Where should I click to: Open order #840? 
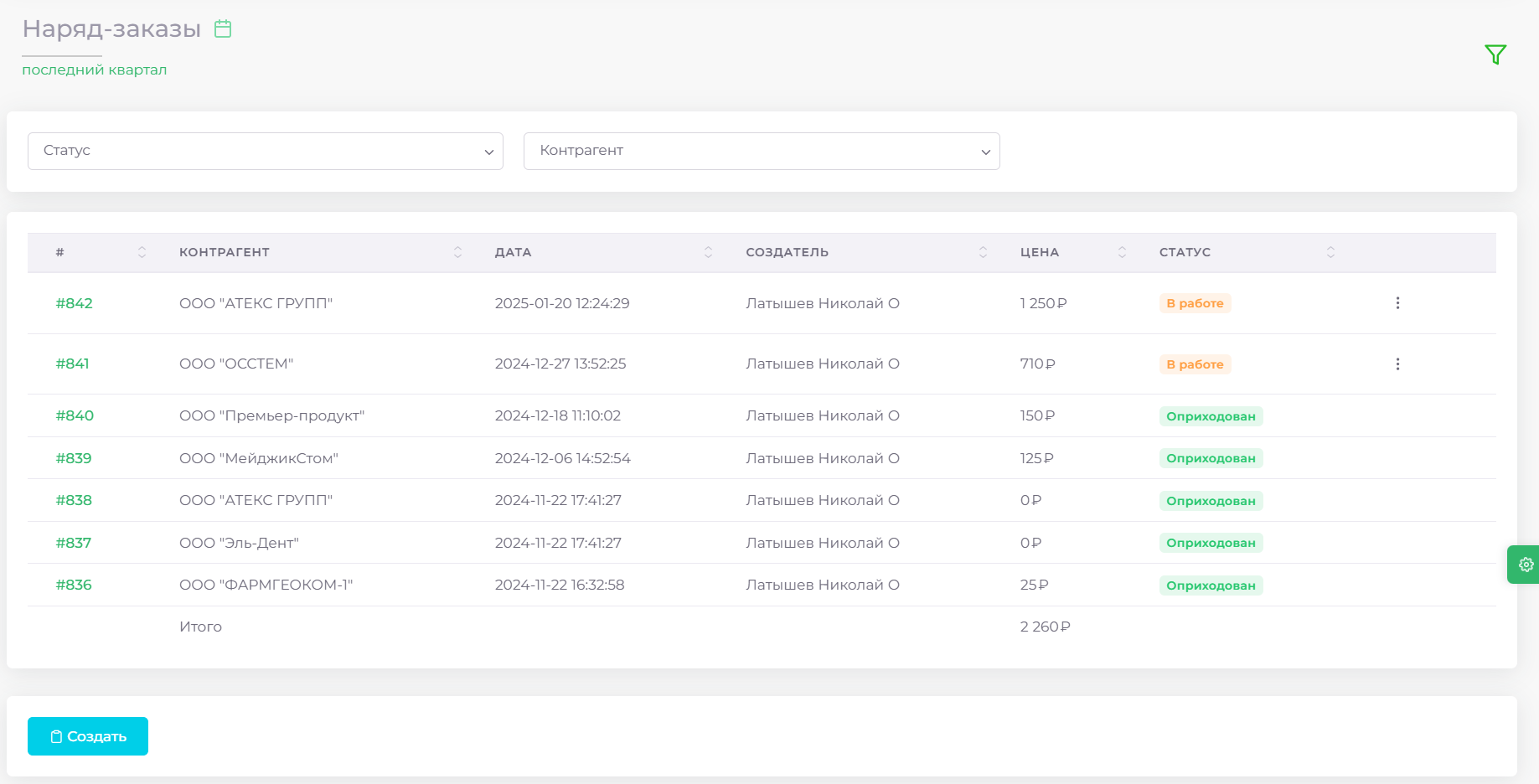(x=75, y=415)
